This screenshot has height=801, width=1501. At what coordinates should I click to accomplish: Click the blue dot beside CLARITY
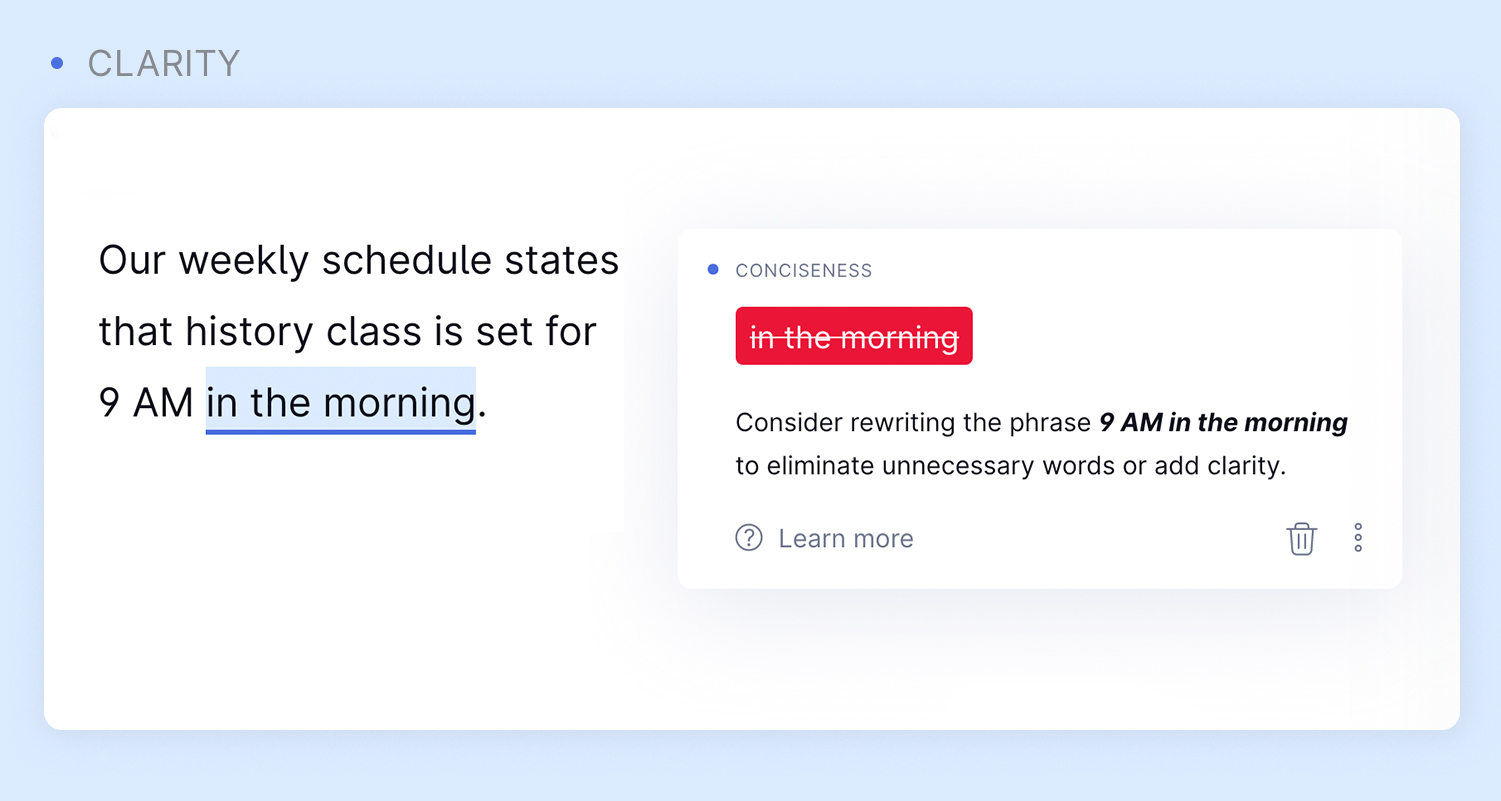[x=57, y=63]
